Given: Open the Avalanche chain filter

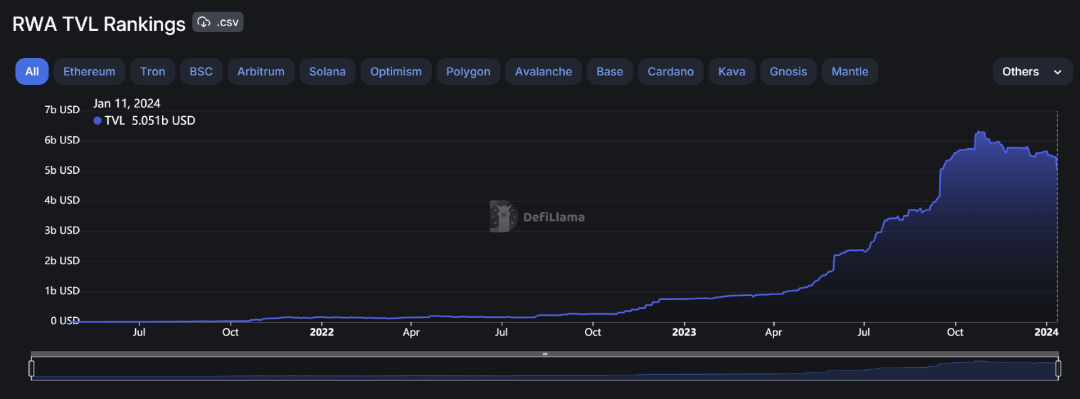Looking at the screenshot, I should click(543, 72).
